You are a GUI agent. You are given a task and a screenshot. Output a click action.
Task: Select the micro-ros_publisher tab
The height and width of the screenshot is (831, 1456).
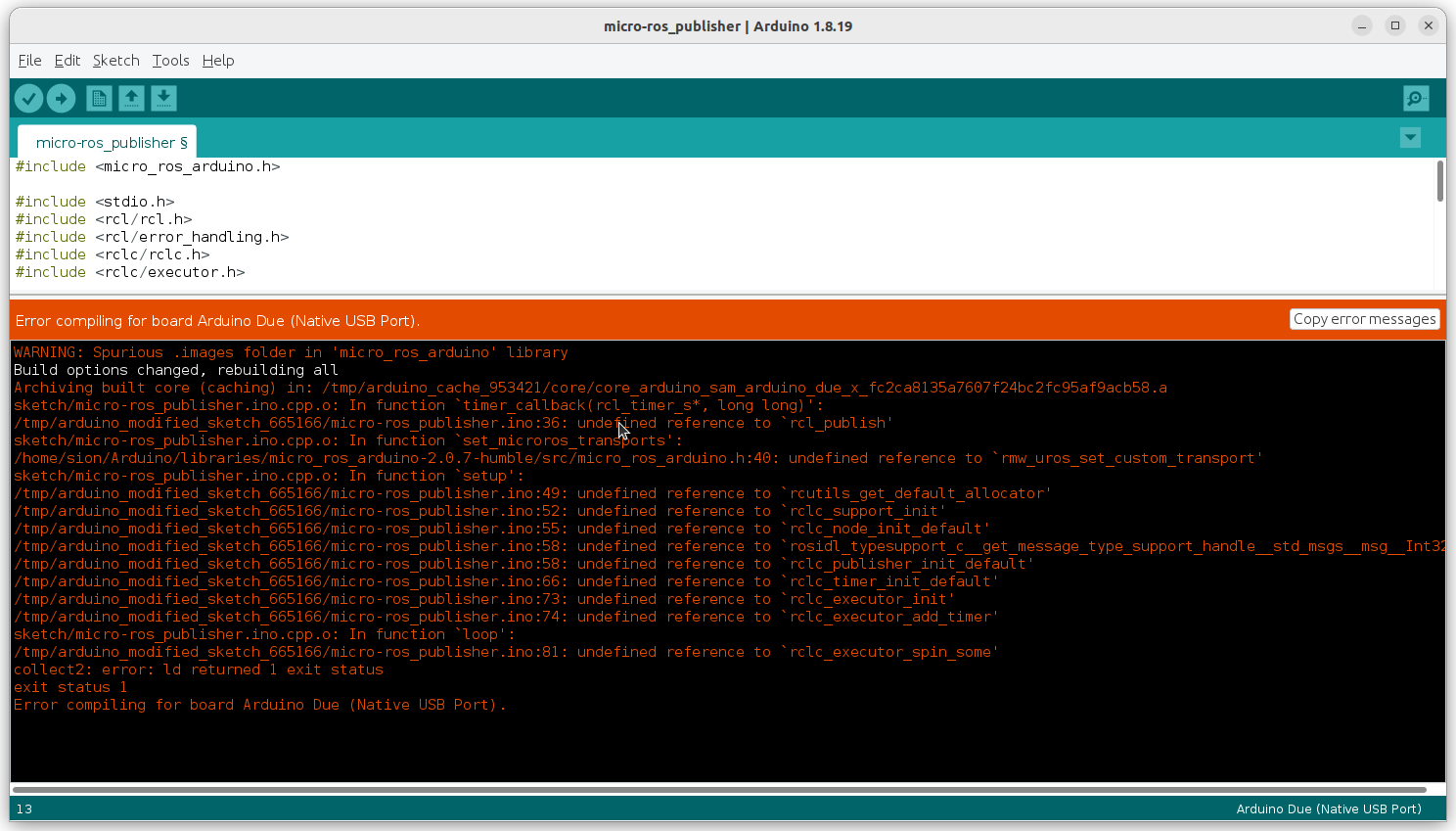tap(108, 142)
